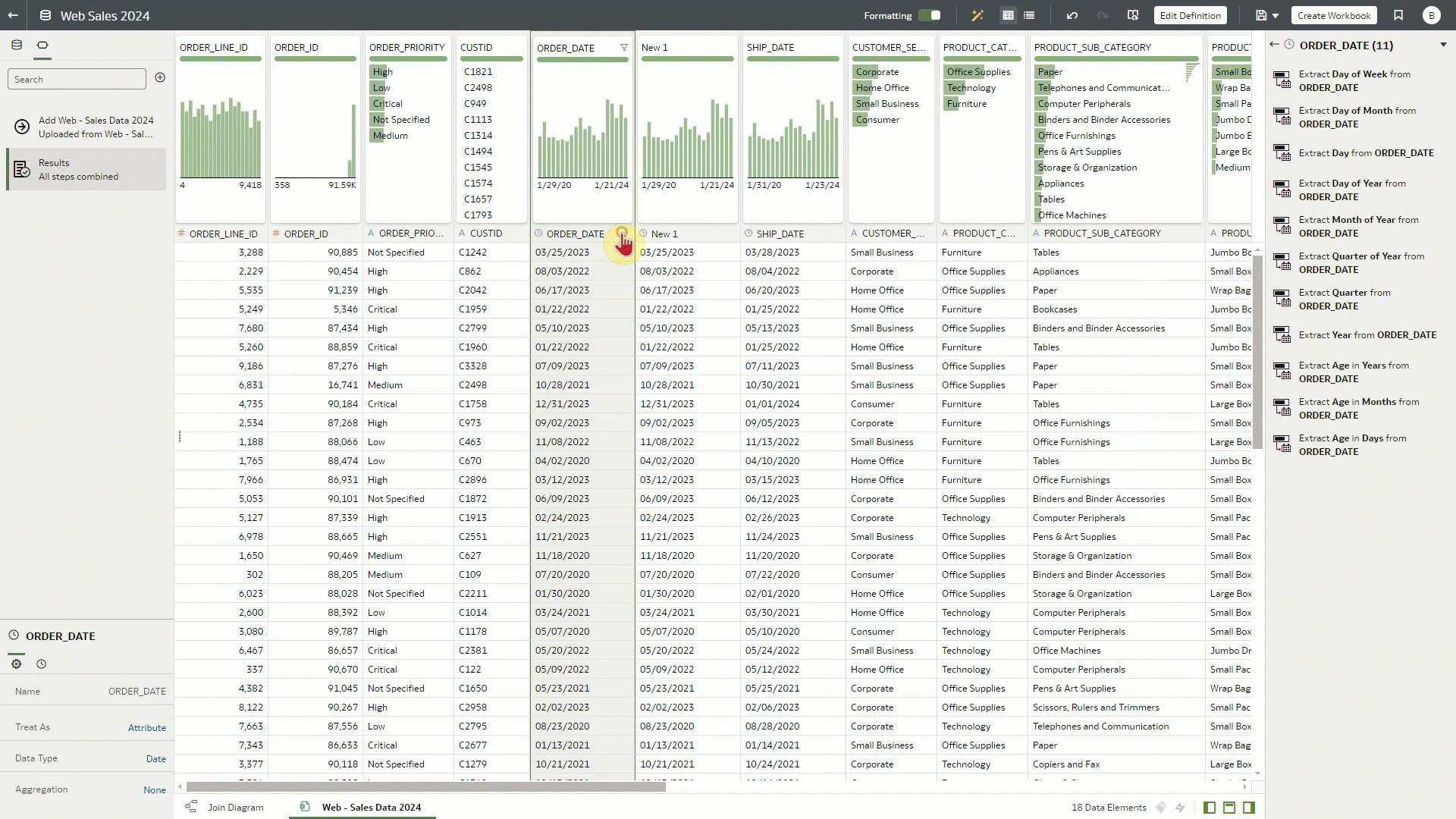Image resolution: width=1456 pixels, height=819 pixels.
Task: Select the Results all steps combined item
Action: [x=86, y=169]
